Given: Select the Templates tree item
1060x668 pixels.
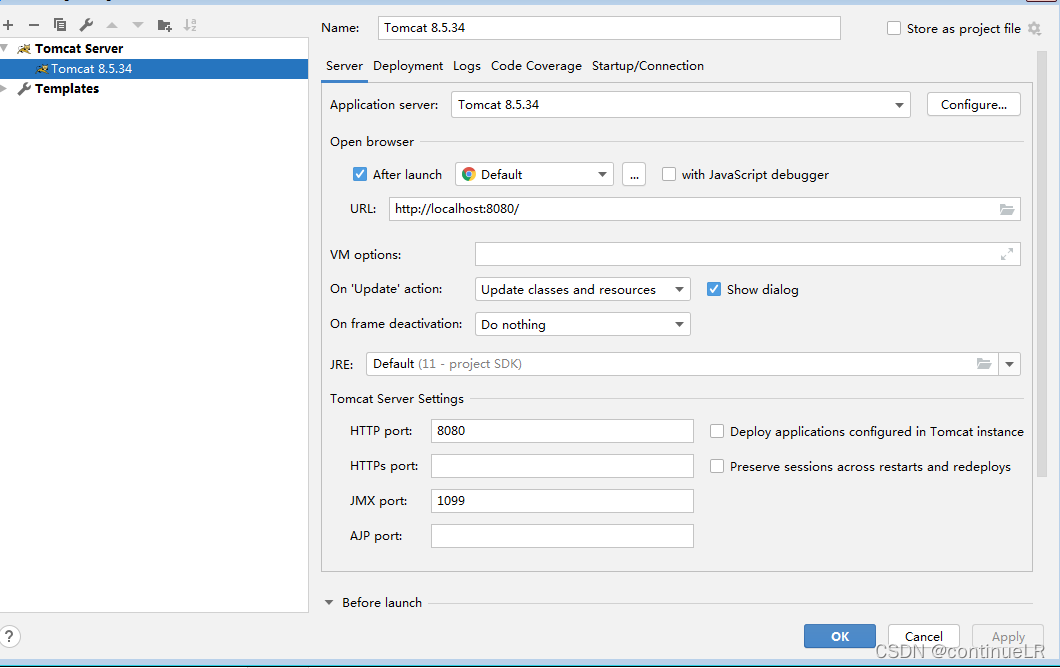Looking at the screenshot, I should [x=67, y=89].
